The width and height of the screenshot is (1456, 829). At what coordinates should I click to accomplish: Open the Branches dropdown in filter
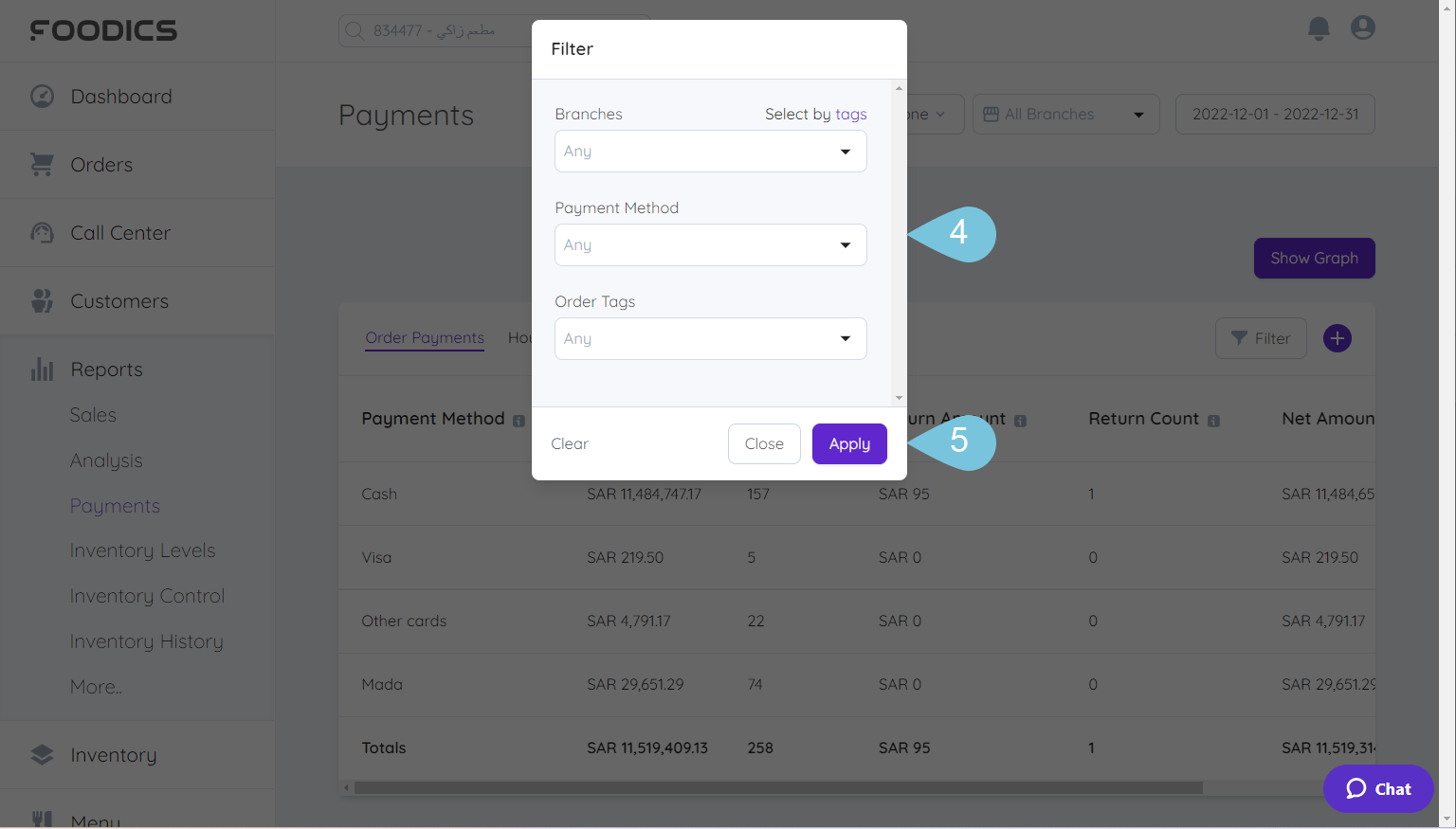point(711,152)
